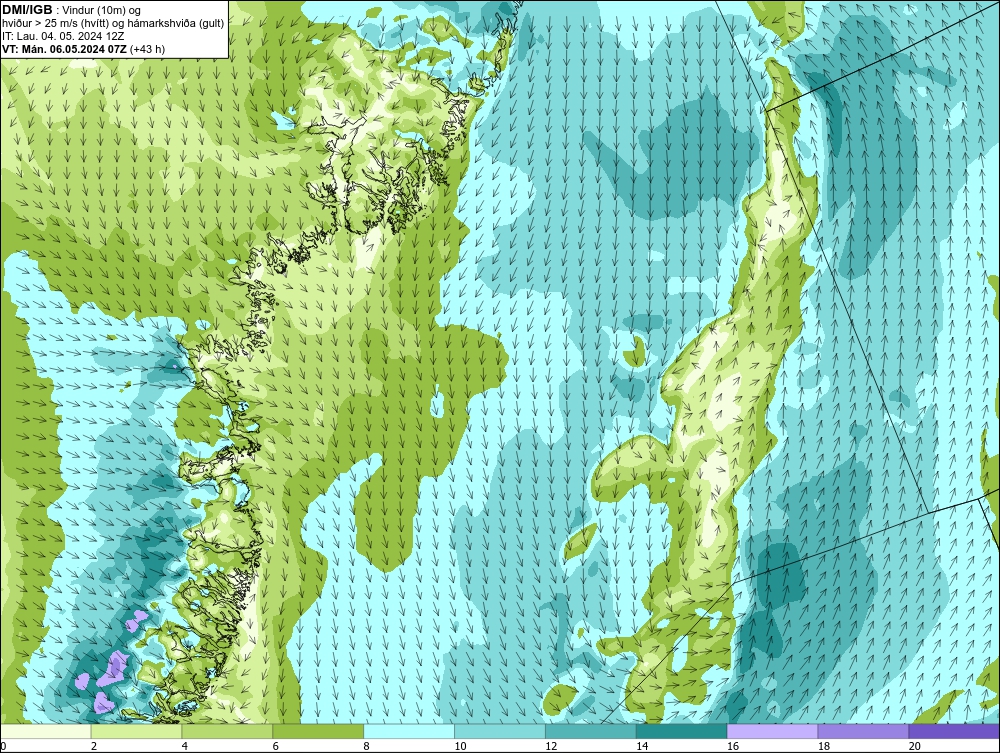Click the '6' scale label
The height and width of the screenshot is (753, 1000).
276,746
